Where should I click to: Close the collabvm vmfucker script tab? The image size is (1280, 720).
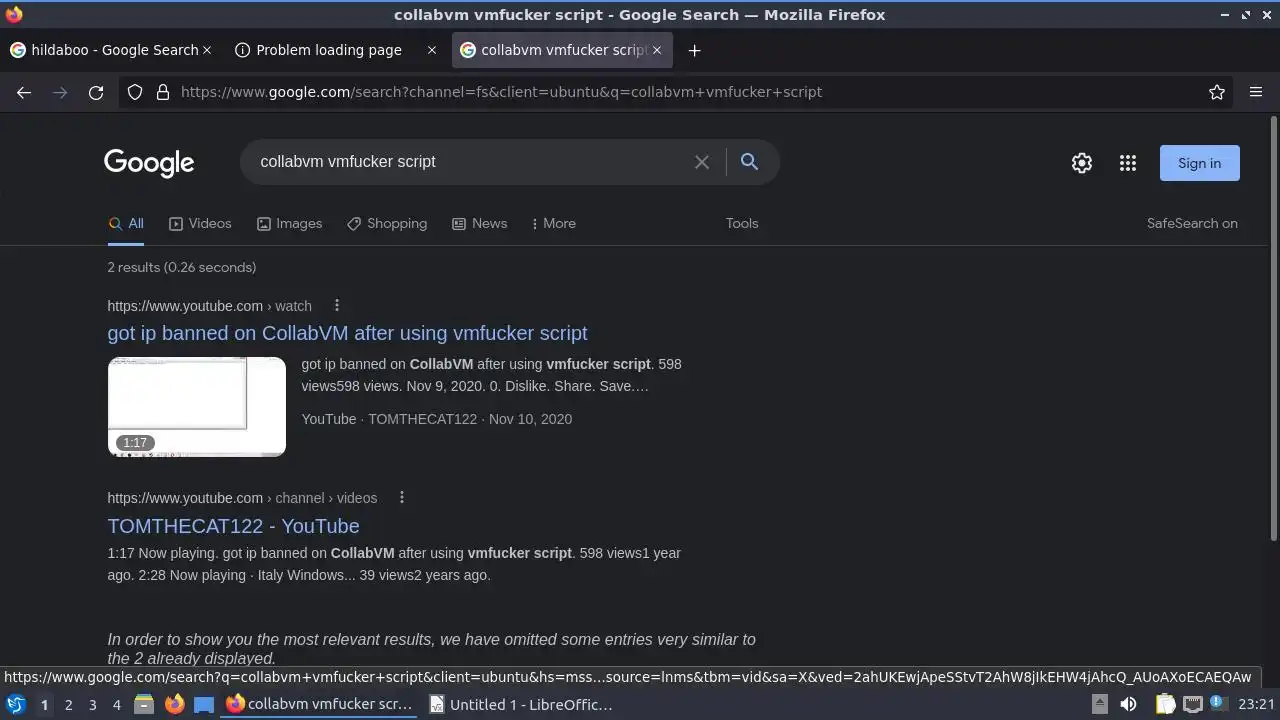point(656,50)
